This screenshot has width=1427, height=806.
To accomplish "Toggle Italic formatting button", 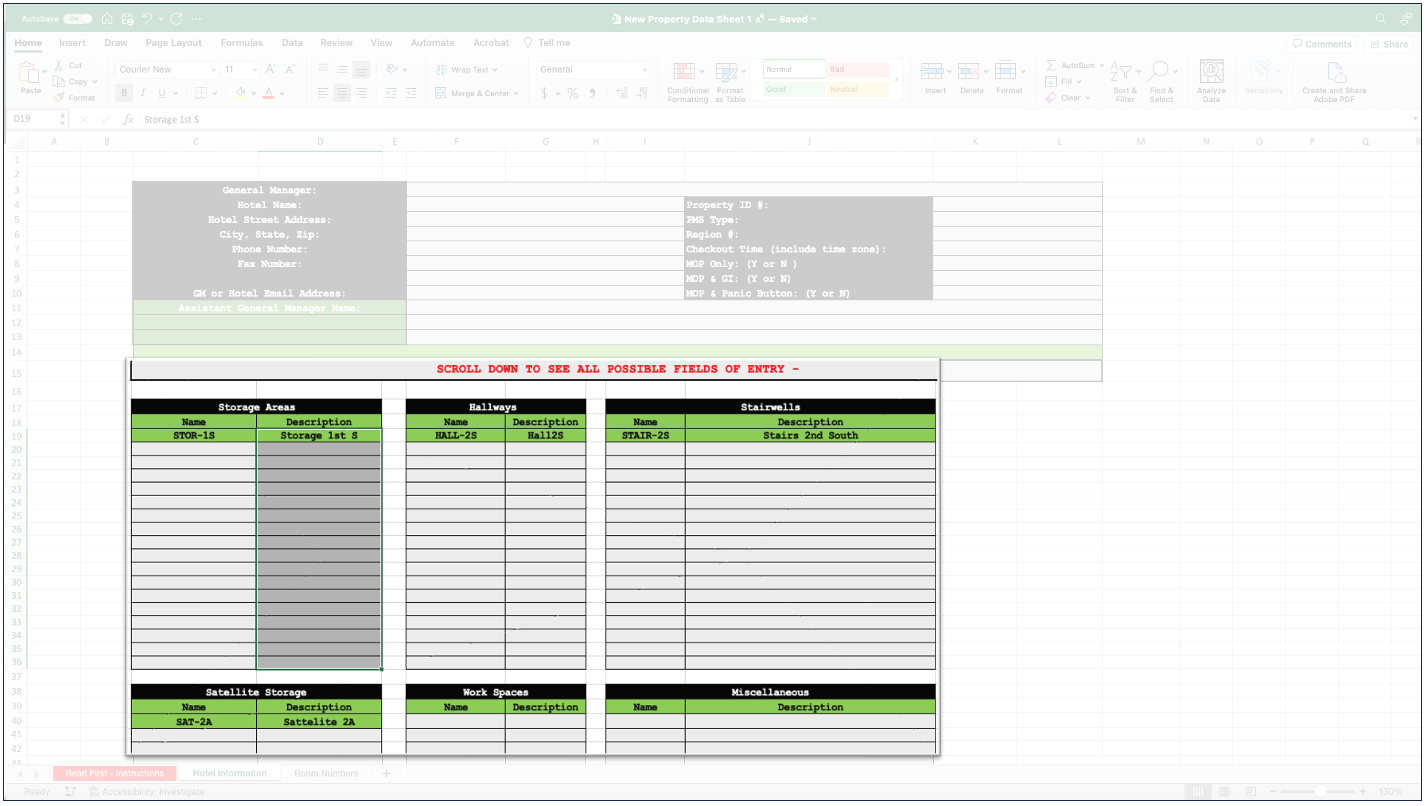I will pos(143,93).
